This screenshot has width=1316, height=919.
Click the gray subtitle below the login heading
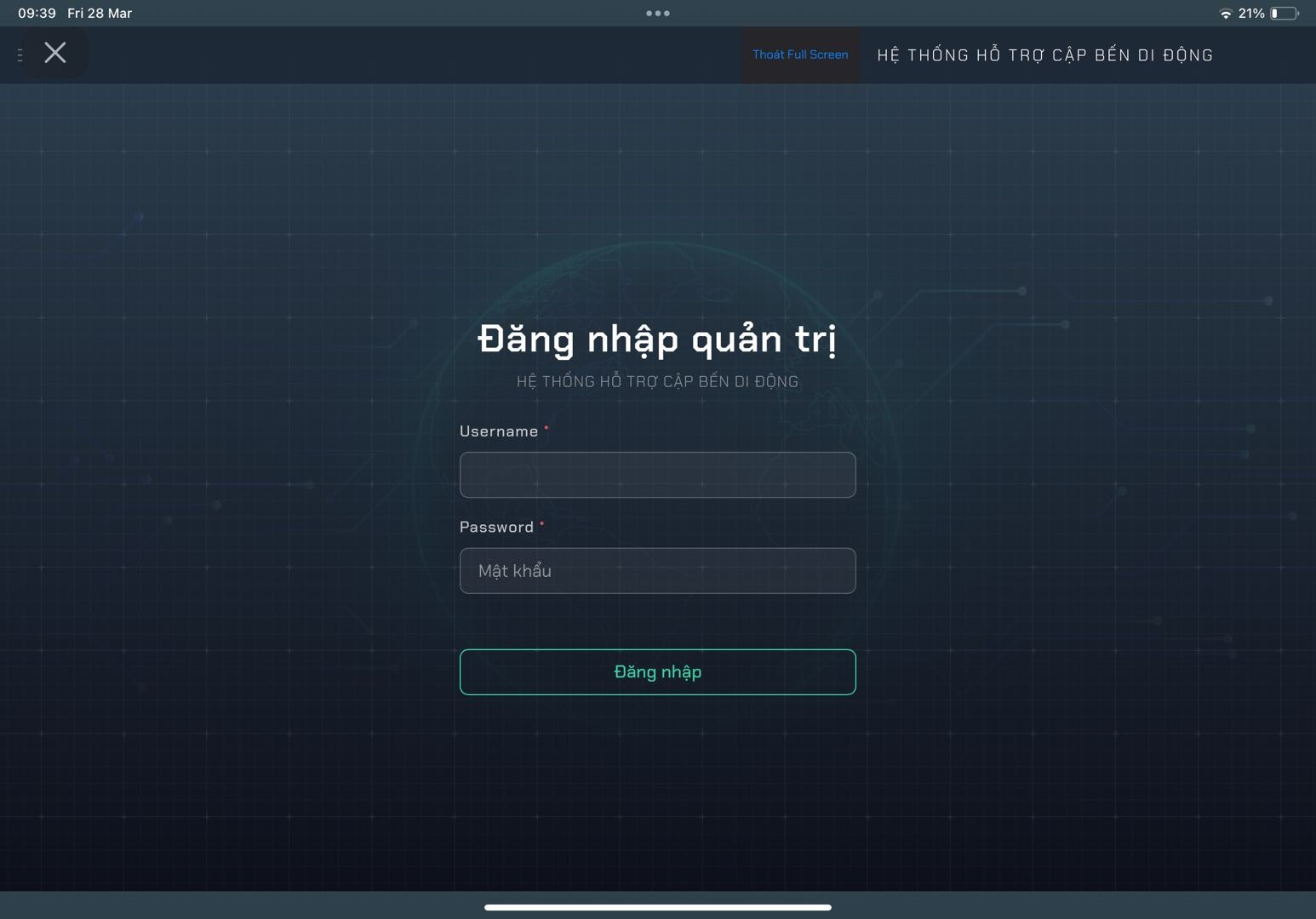(657, 381)
